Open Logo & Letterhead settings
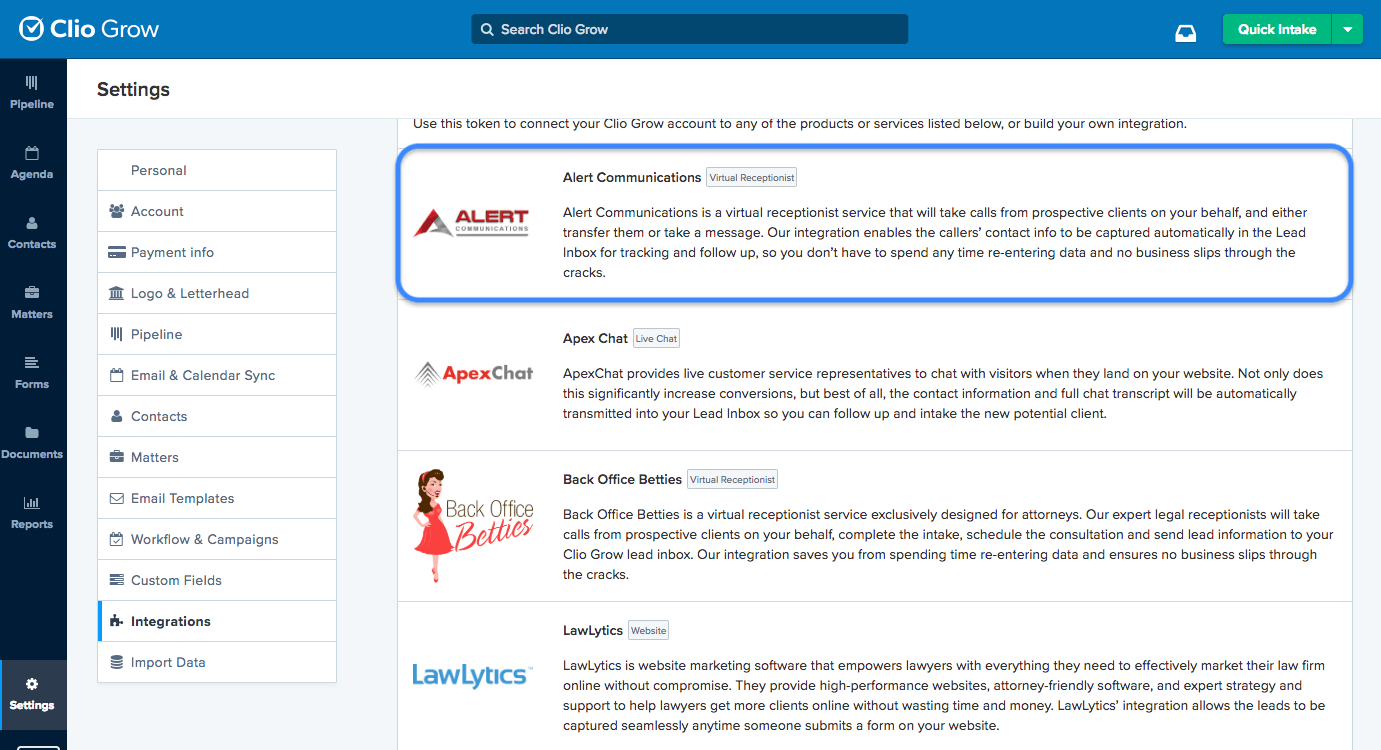 [x=190, y=293]
